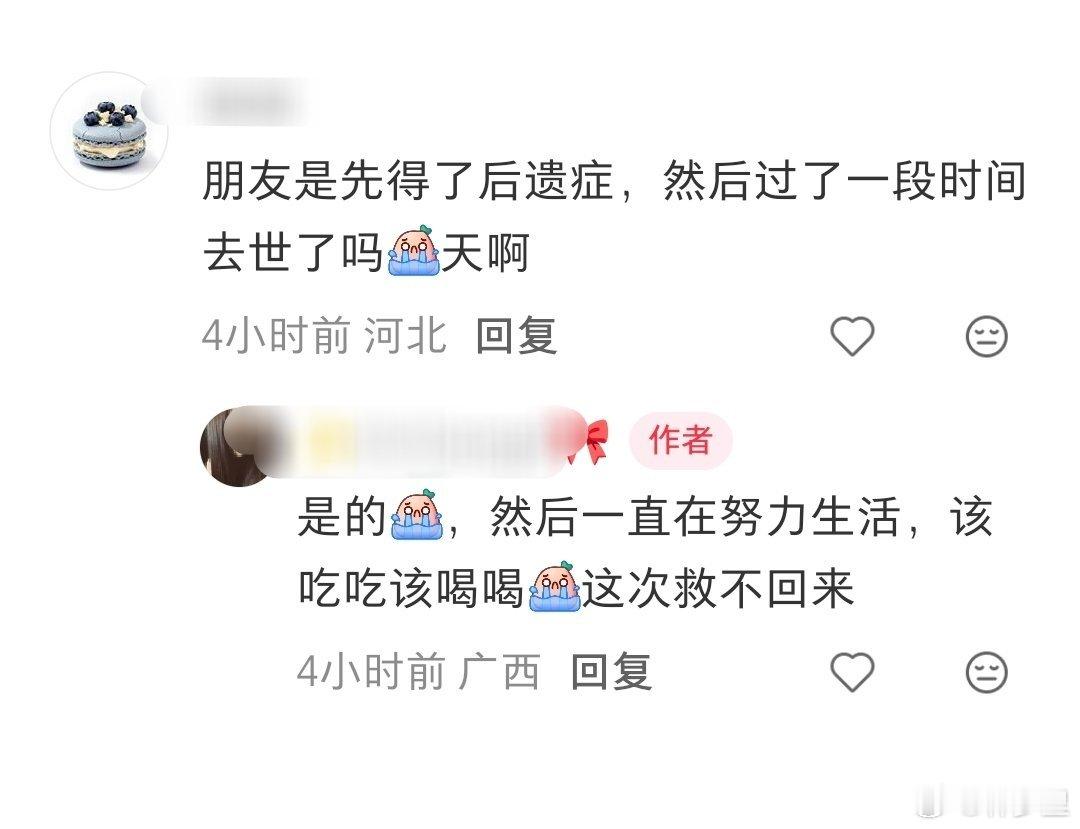The image size is (1080, 829).
Task: Tap the 作者 badge
Action: 680,440
